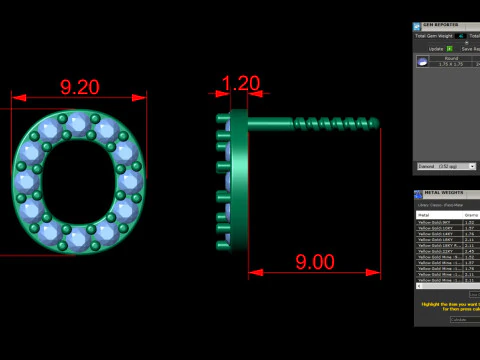Click the Metal Weights panel icon
Viewport: 480px width, 360px height.
pos(418,195)
